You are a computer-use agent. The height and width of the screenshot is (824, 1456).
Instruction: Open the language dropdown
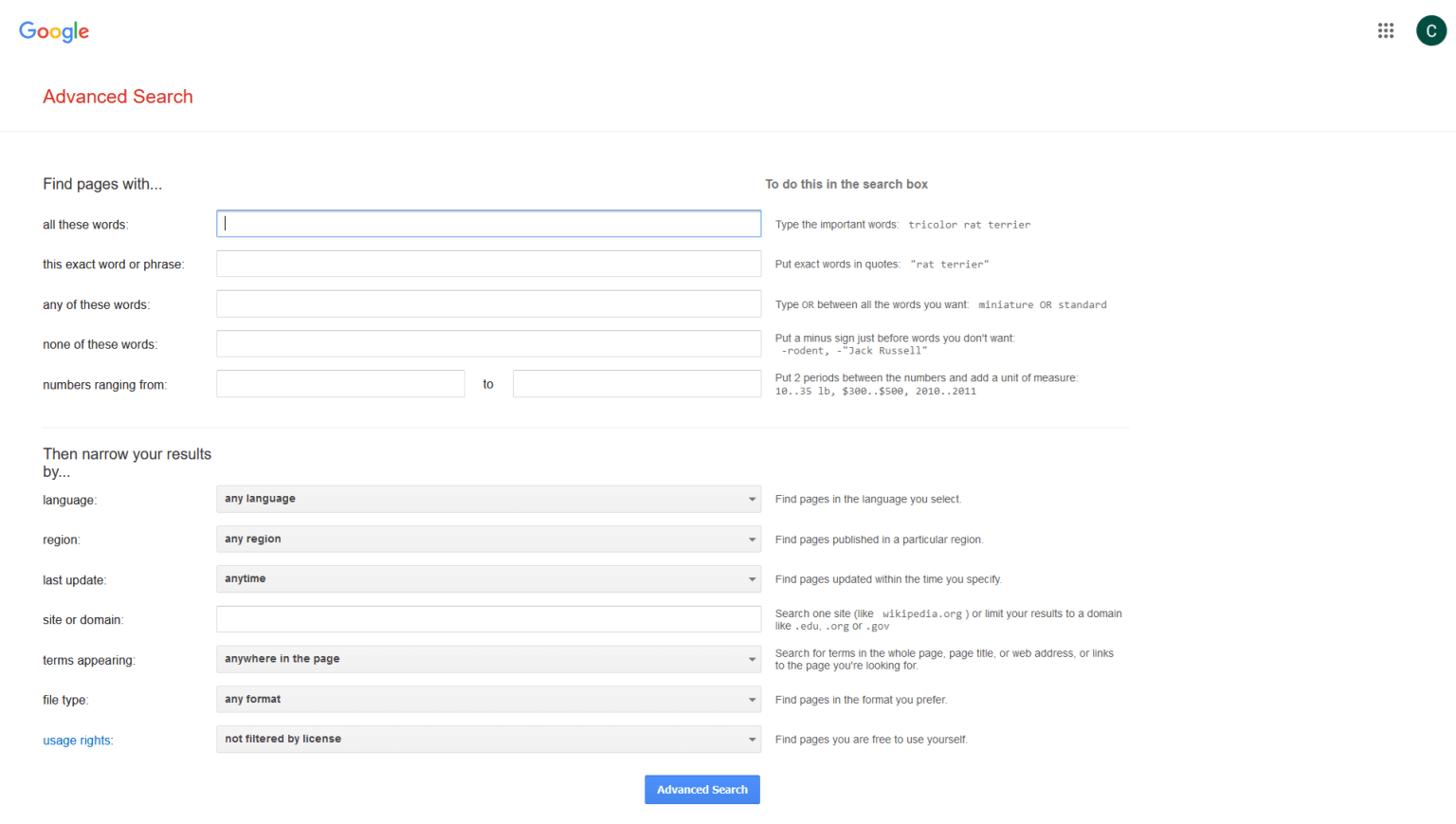pyautogui.click(x=488, y=499)
